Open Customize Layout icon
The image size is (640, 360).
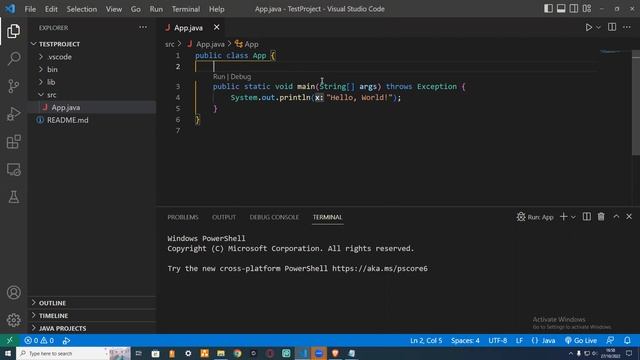pos(587,9)
